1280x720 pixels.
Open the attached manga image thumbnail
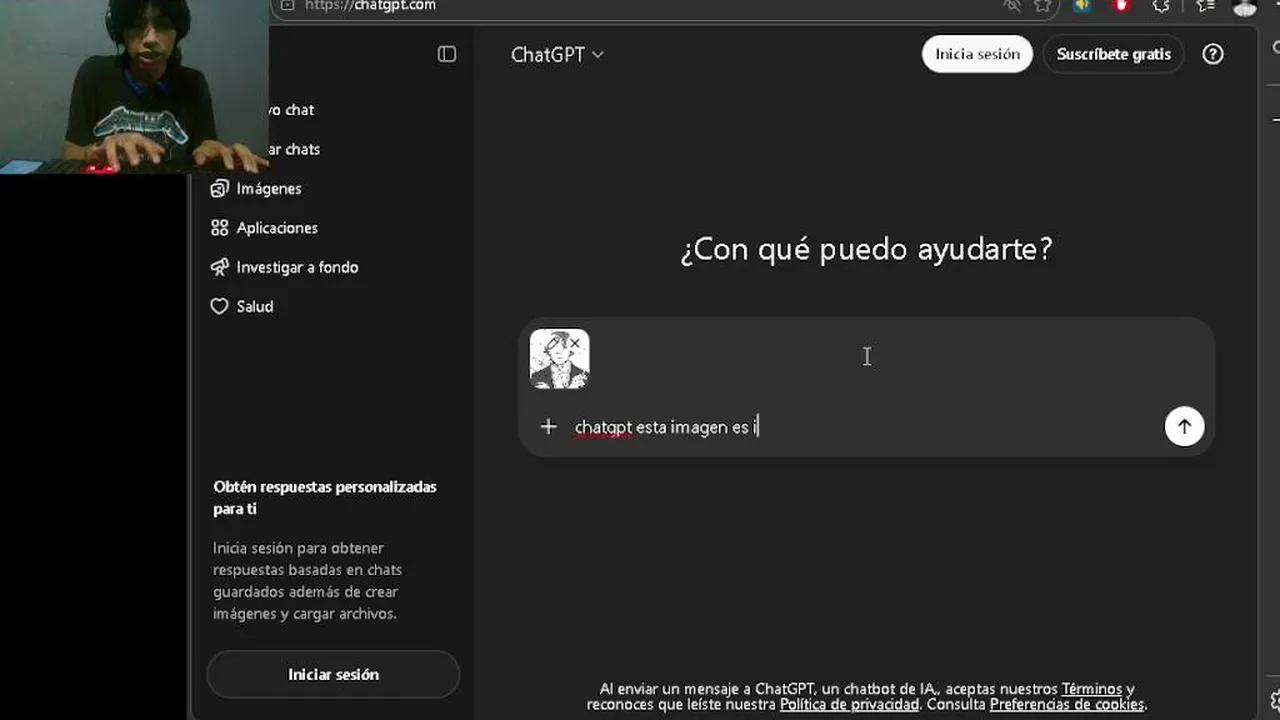(558, 360)
